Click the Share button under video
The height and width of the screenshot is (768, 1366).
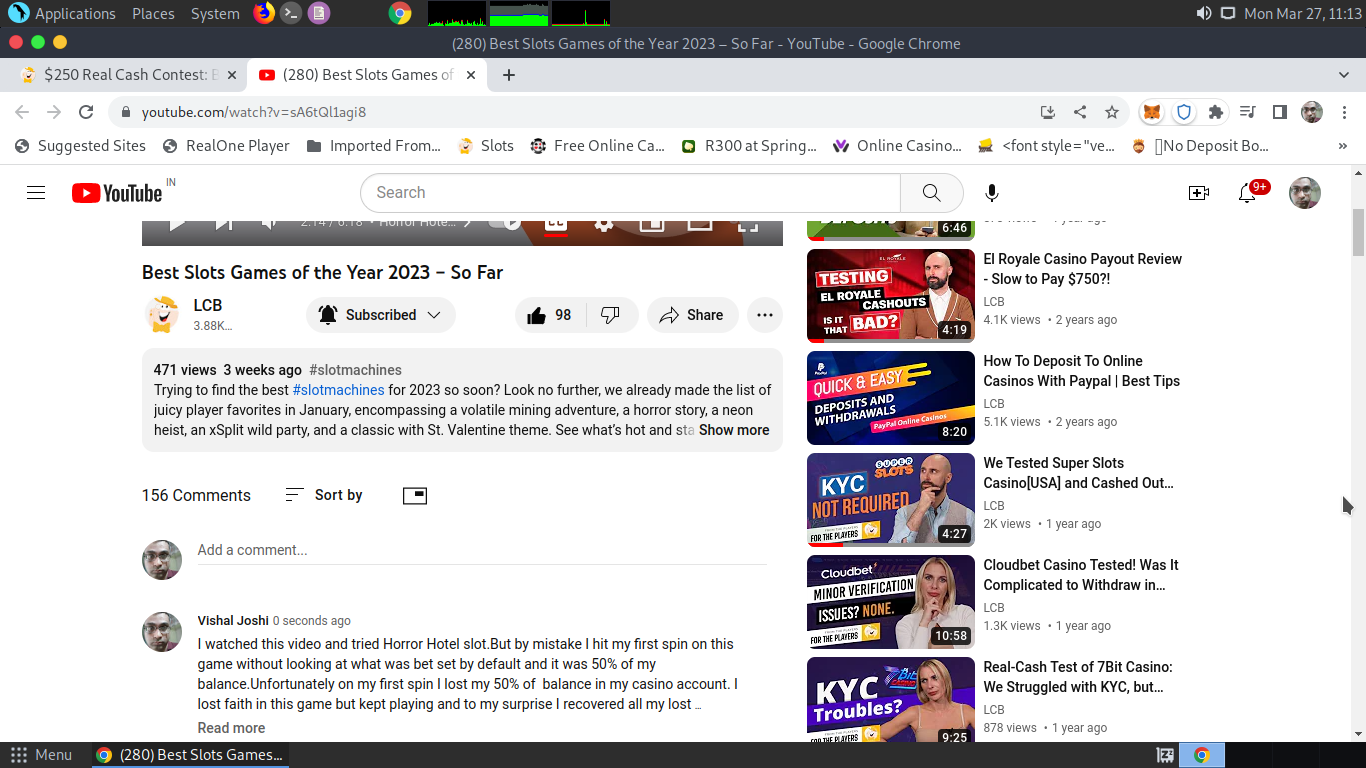click(692, 315)
